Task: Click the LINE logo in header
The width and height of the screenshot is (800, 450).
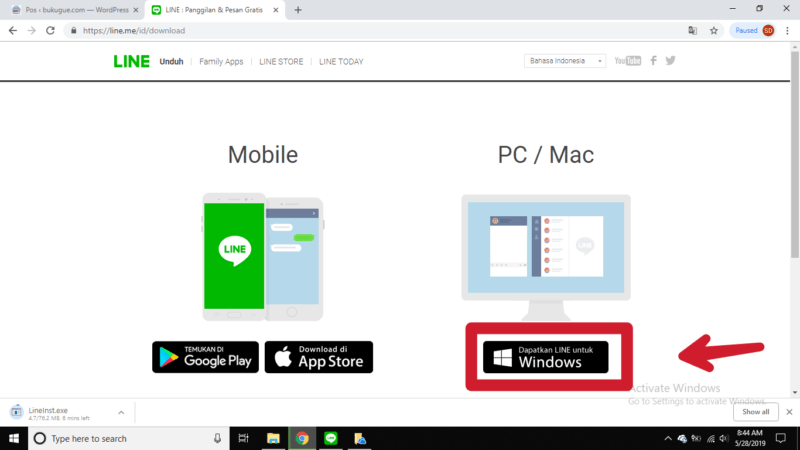Action: 132,61
